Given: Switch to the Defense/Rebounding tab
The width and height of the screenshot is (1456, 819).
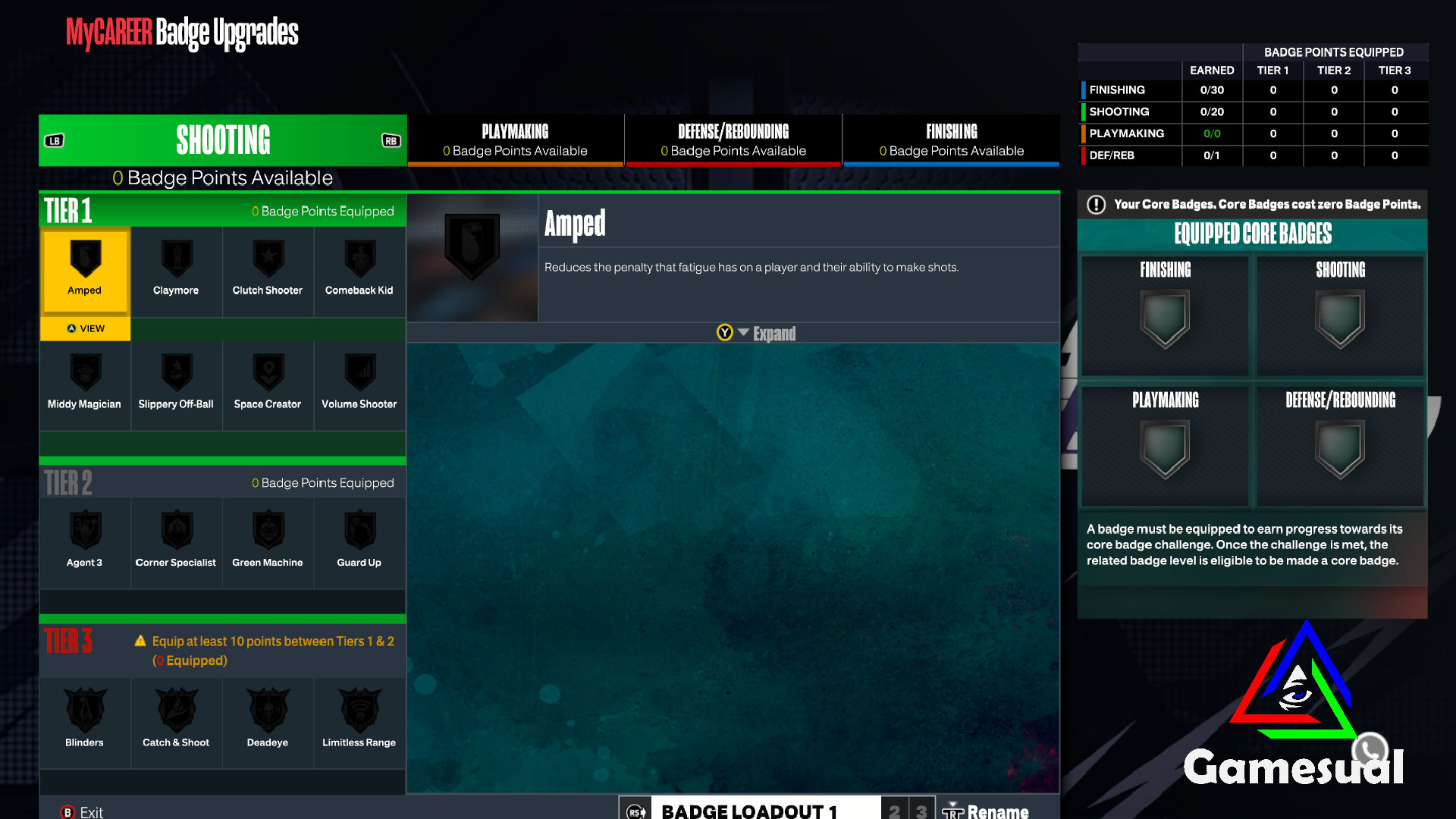Looking at the screenshot, I should pos(733,139).
